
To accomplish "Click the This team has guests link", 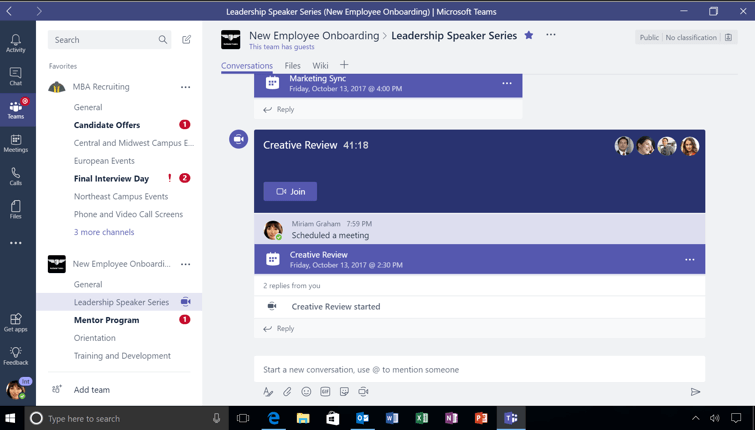I will (x=282, y=47).
